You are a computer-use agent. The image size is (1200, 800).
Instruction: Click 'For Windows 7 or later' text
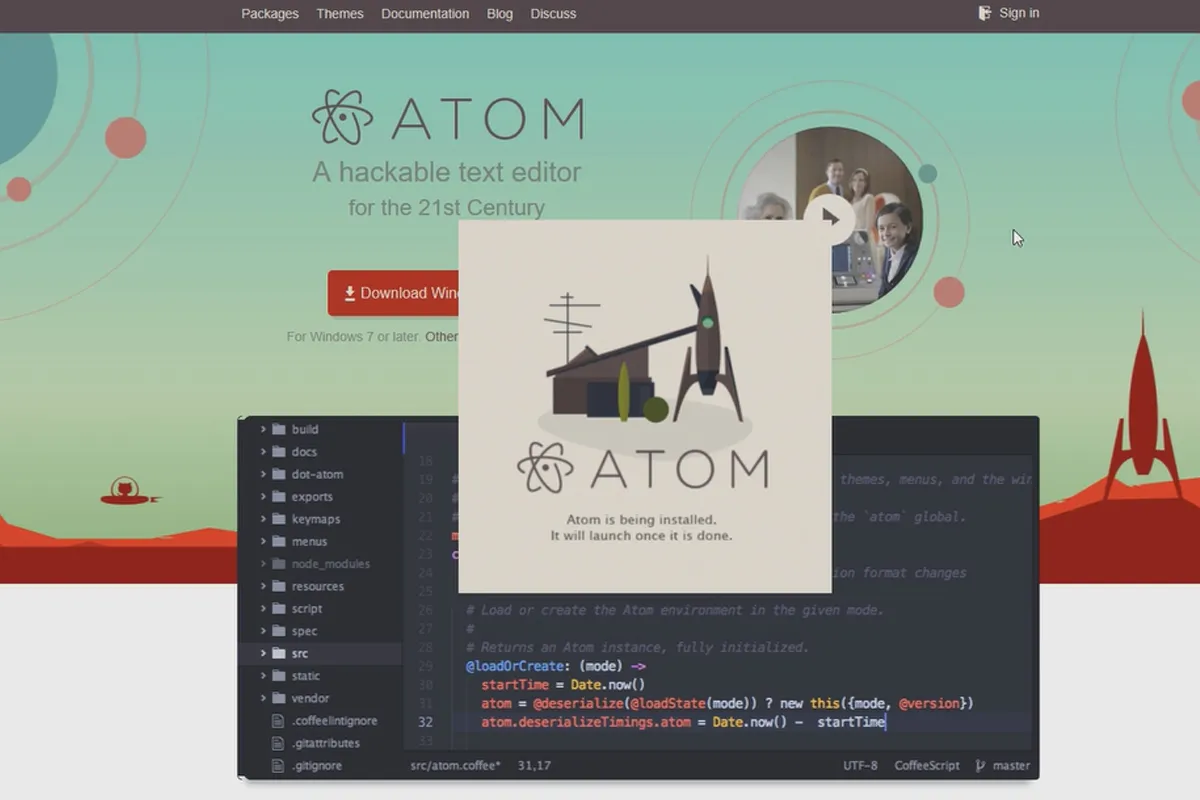point(353,337)
